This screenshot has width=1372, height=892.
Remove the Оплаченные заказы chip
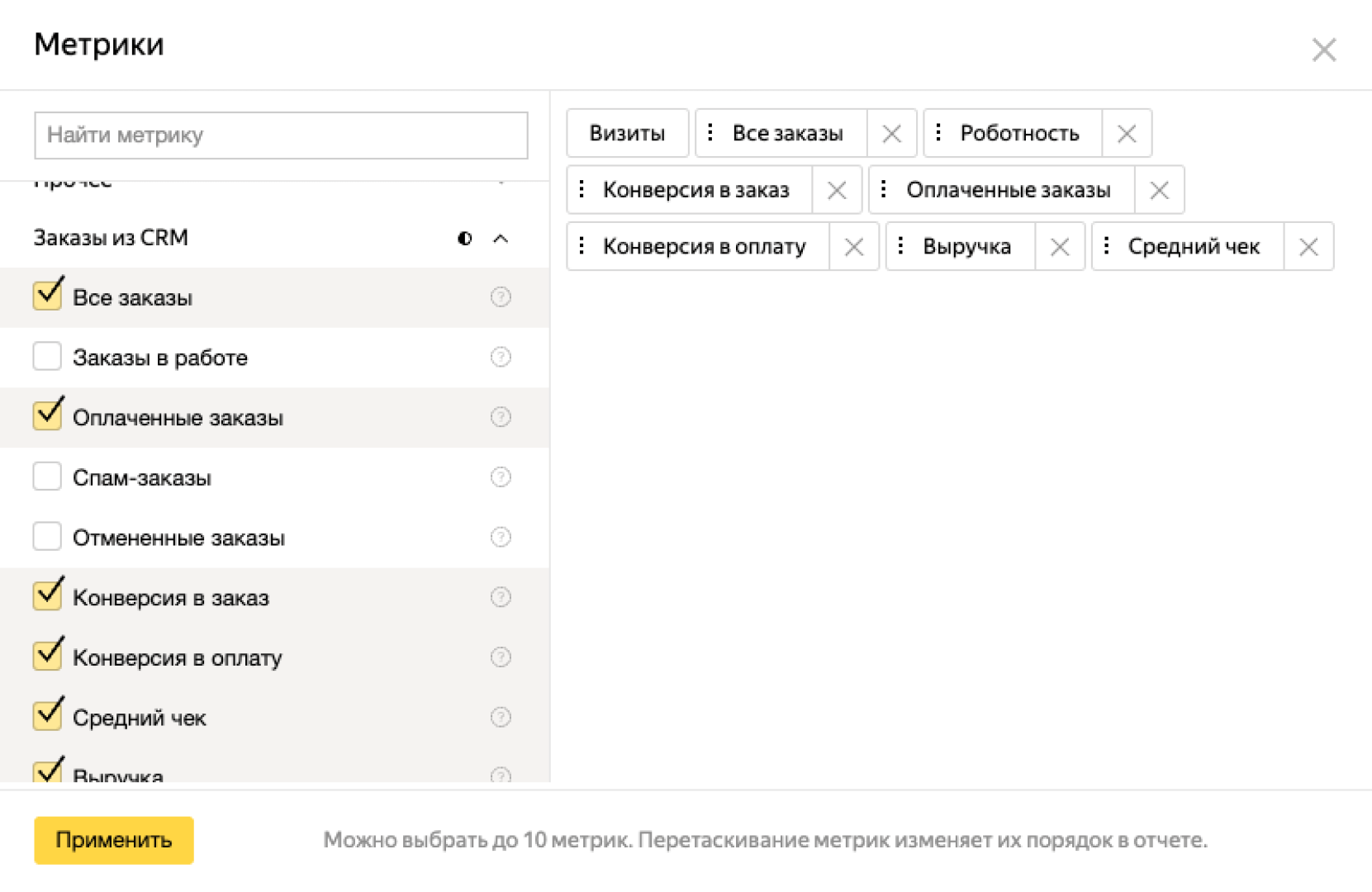coord(1158,191)
